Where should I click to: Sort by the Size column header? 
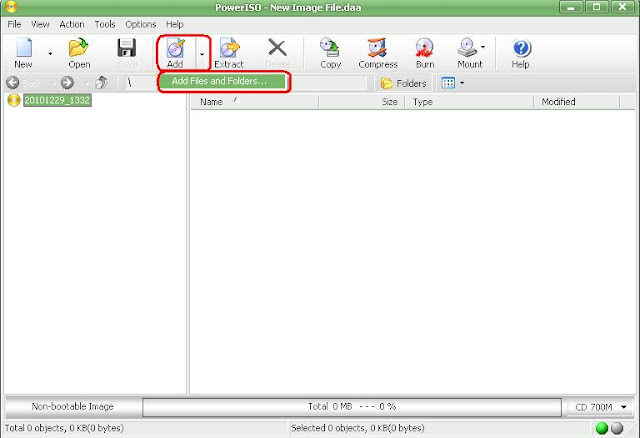click(x=362, y=102)
